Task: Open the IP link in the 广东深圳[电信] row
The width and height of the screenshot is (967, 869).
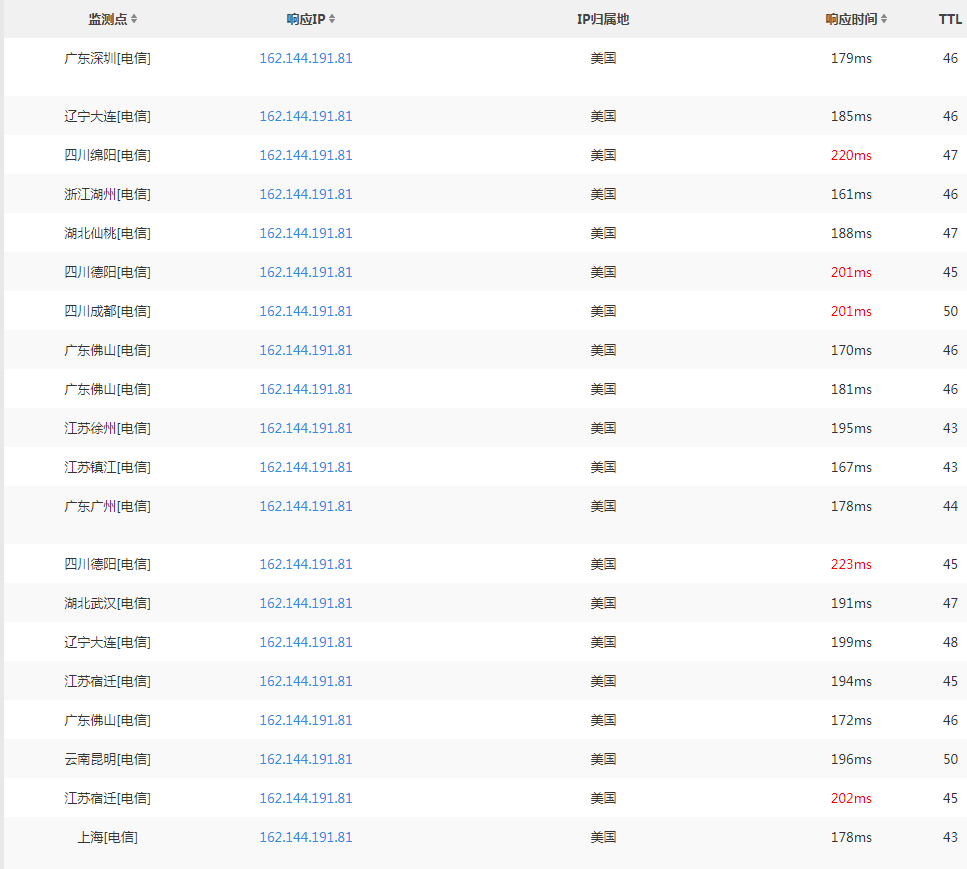Action: (x=306, y=58)
